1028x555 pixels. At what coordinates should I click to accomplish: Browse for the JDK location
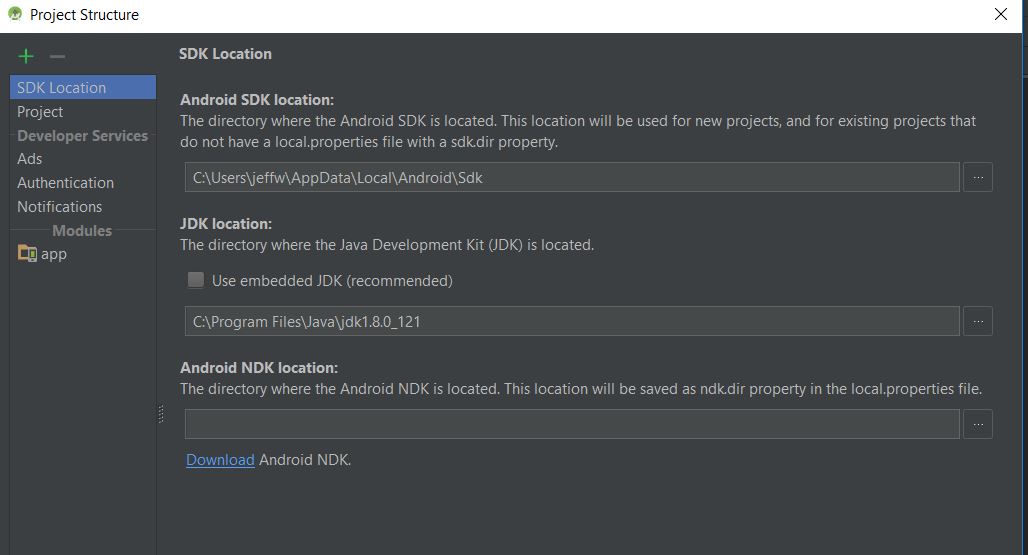[x=977, y=321]
